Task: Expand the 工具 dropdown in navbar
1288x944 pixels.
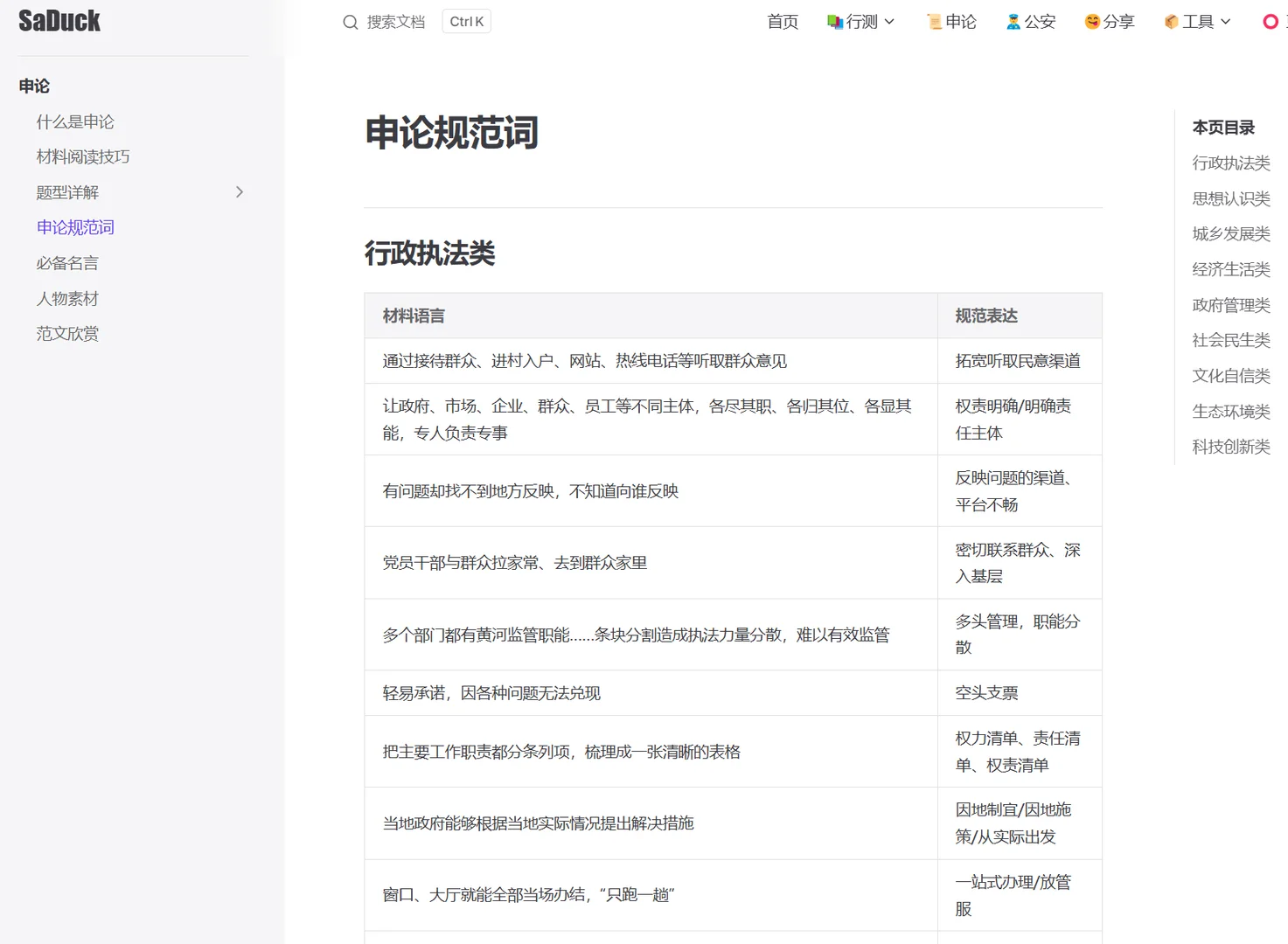Action: (1224, 22)
